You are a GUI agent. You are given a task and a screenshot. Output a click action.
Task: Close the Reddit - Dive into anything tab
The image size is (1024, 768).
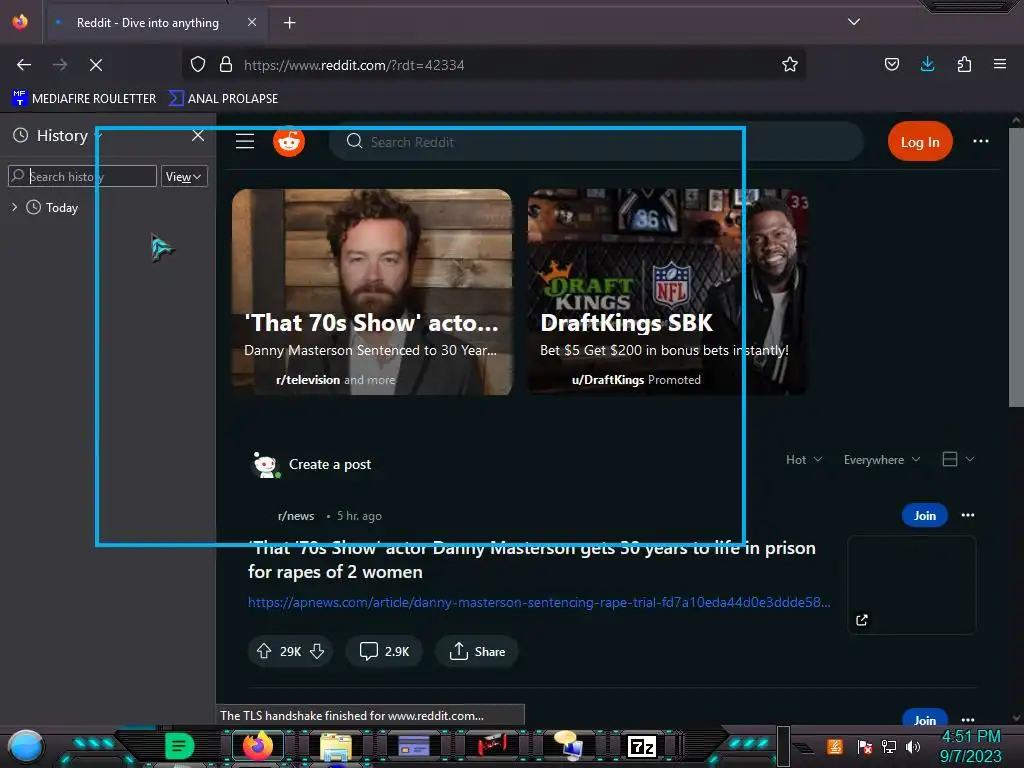252,22
